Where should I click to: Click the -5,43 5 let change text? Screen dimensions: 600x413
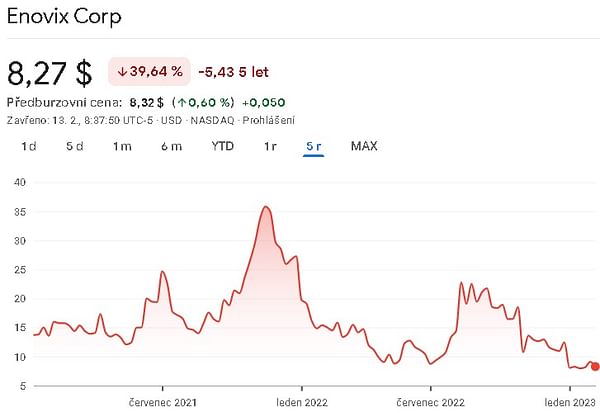click(233, 72)
